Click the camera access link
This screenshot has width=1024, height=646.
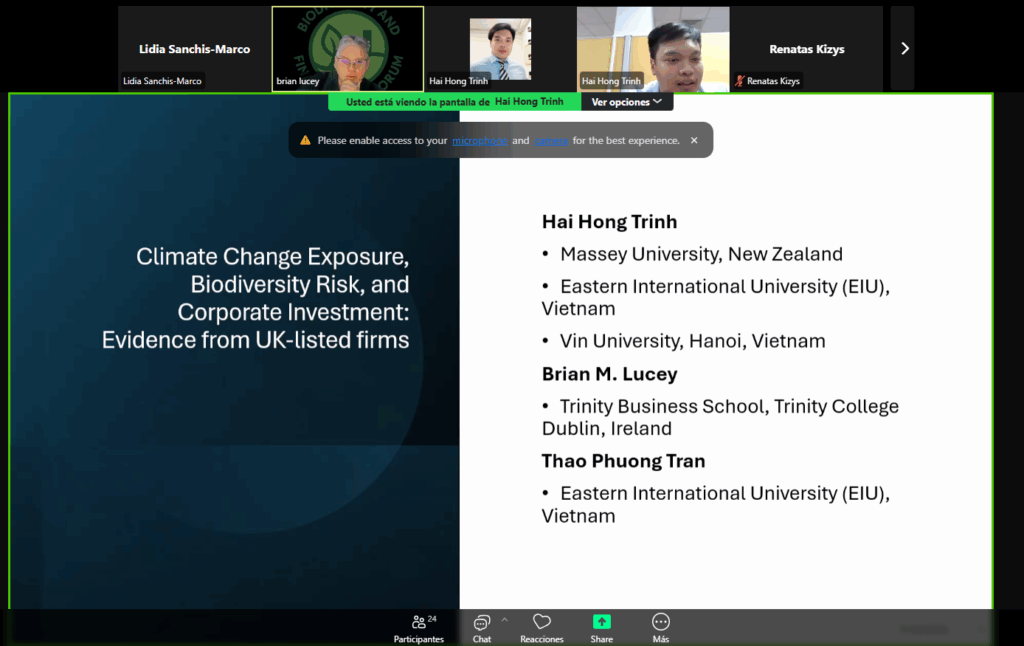coord(551,141)
